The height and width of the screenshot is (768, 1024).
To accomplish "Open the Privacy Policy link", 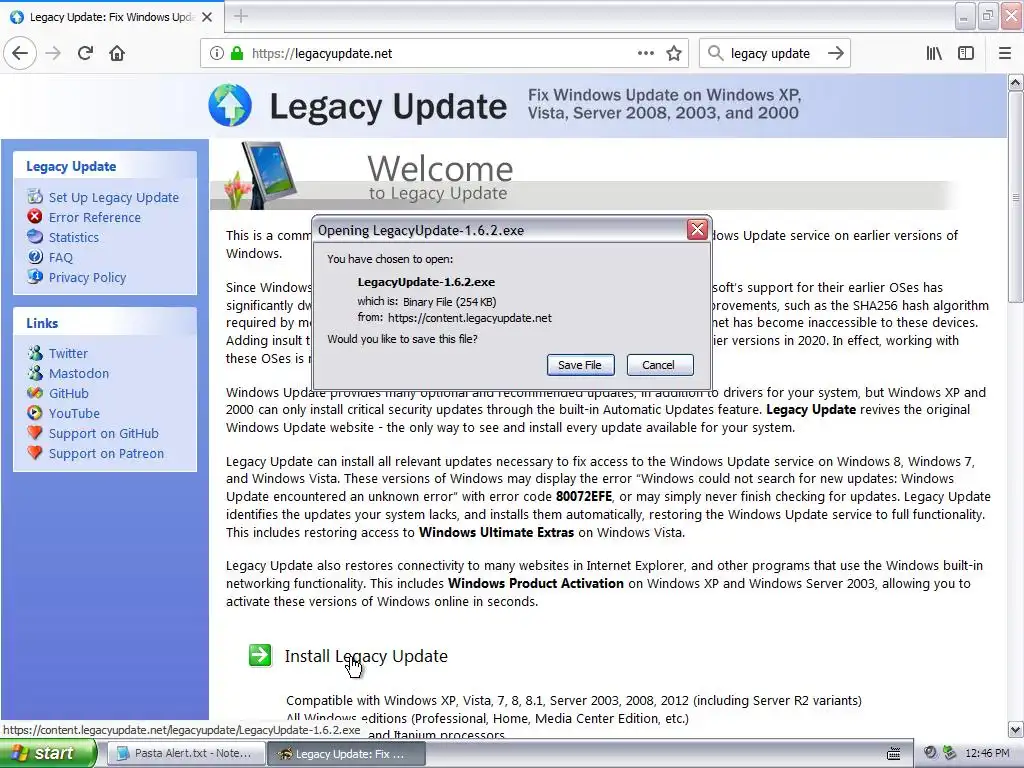I will click(88, 278).
